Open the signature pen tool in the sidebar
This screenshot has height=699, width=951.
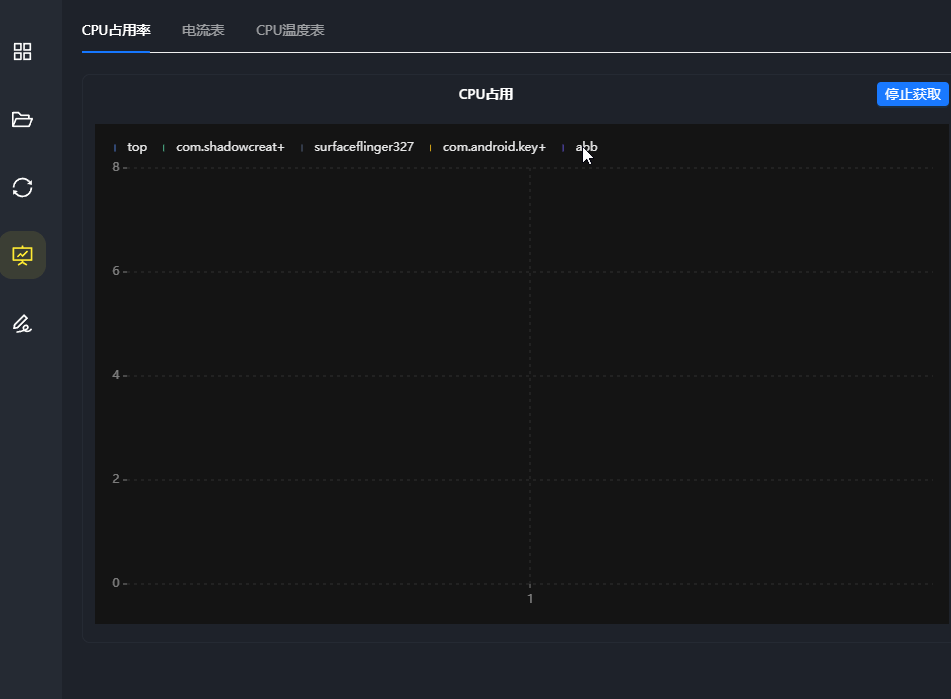[22, 323]
